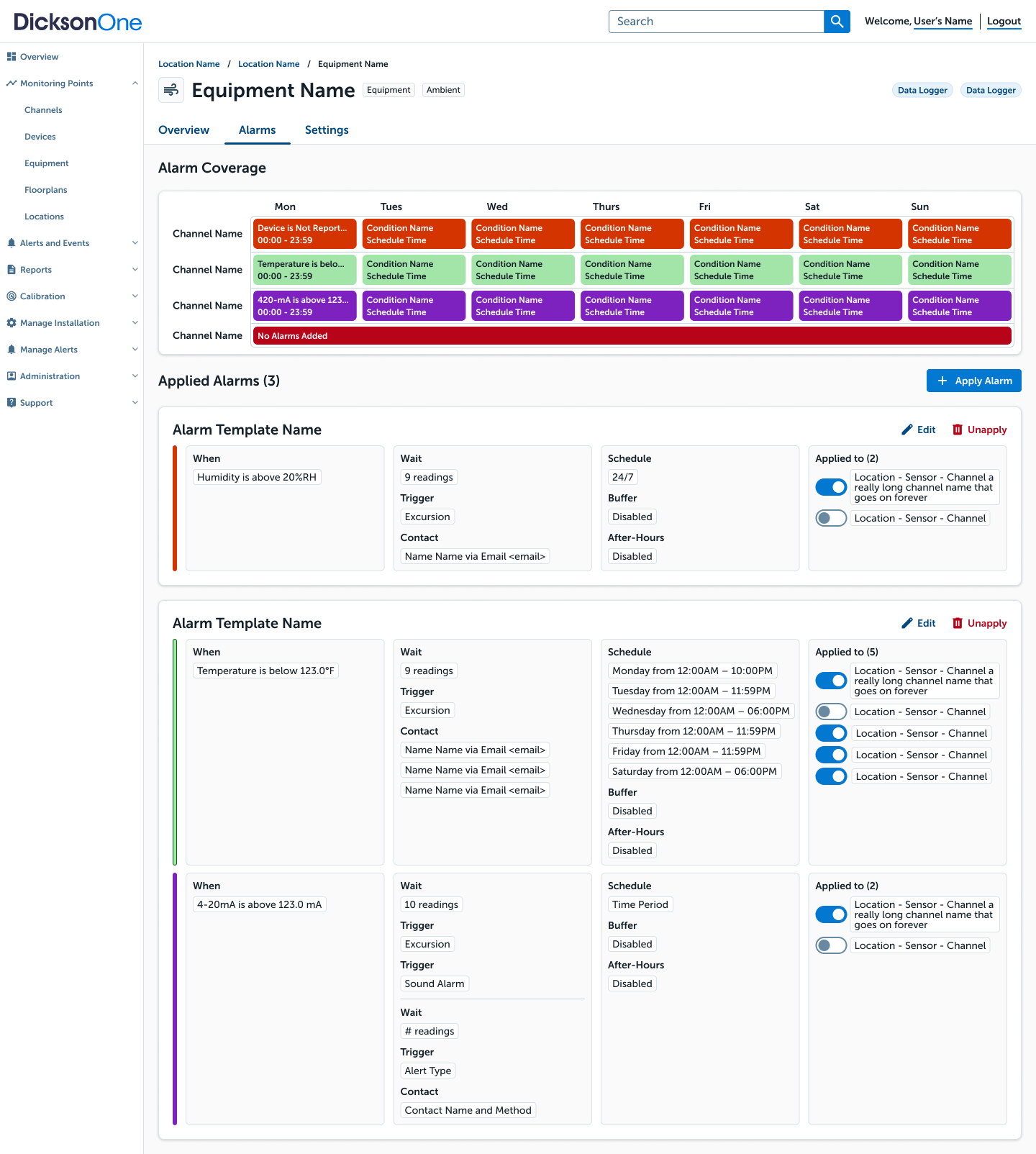Click the Calibration target icon
The image size is (1036, 1154).
tap(12, 296)
